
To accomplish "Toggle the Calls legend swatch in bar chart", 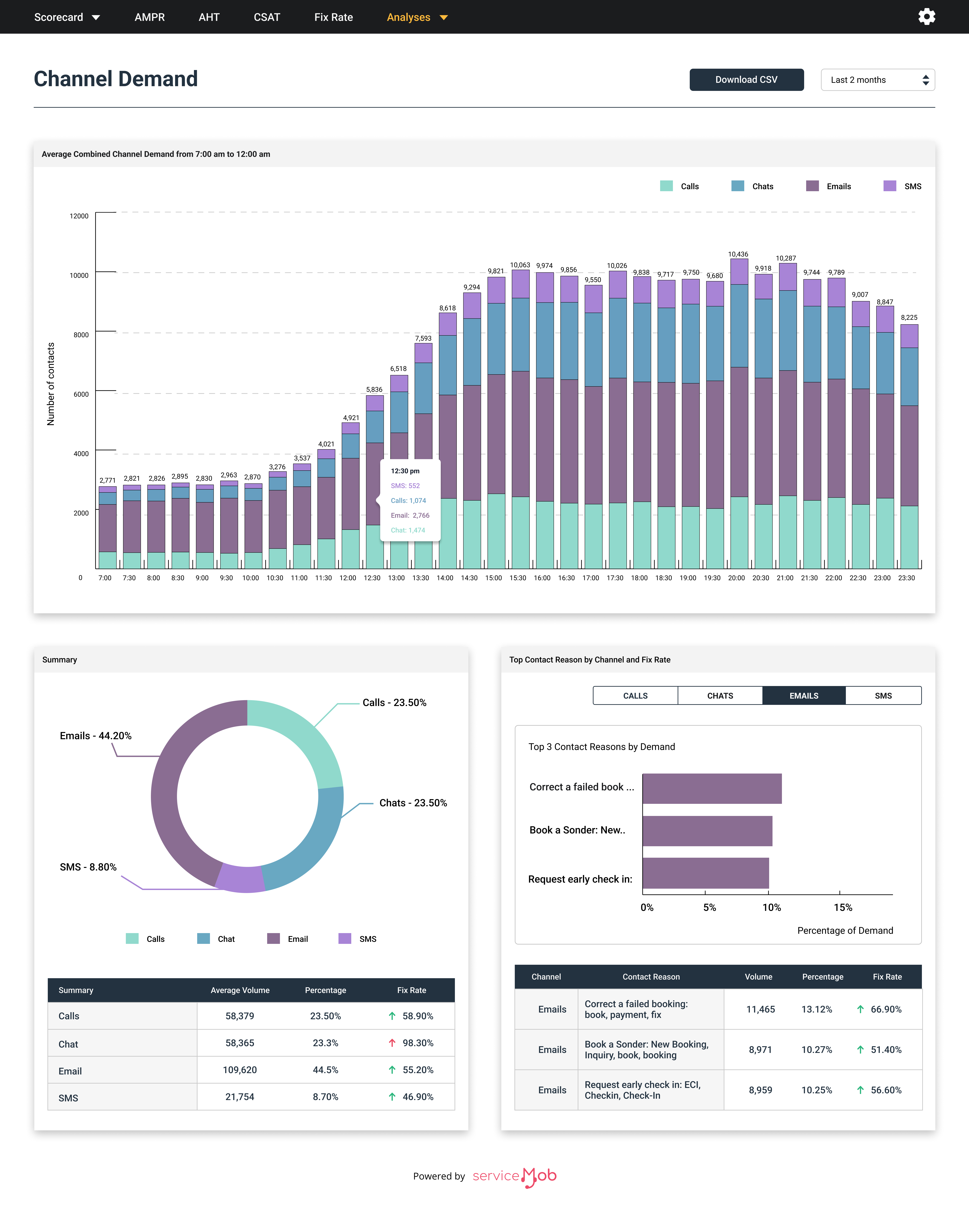I will [x=667, y=186].
